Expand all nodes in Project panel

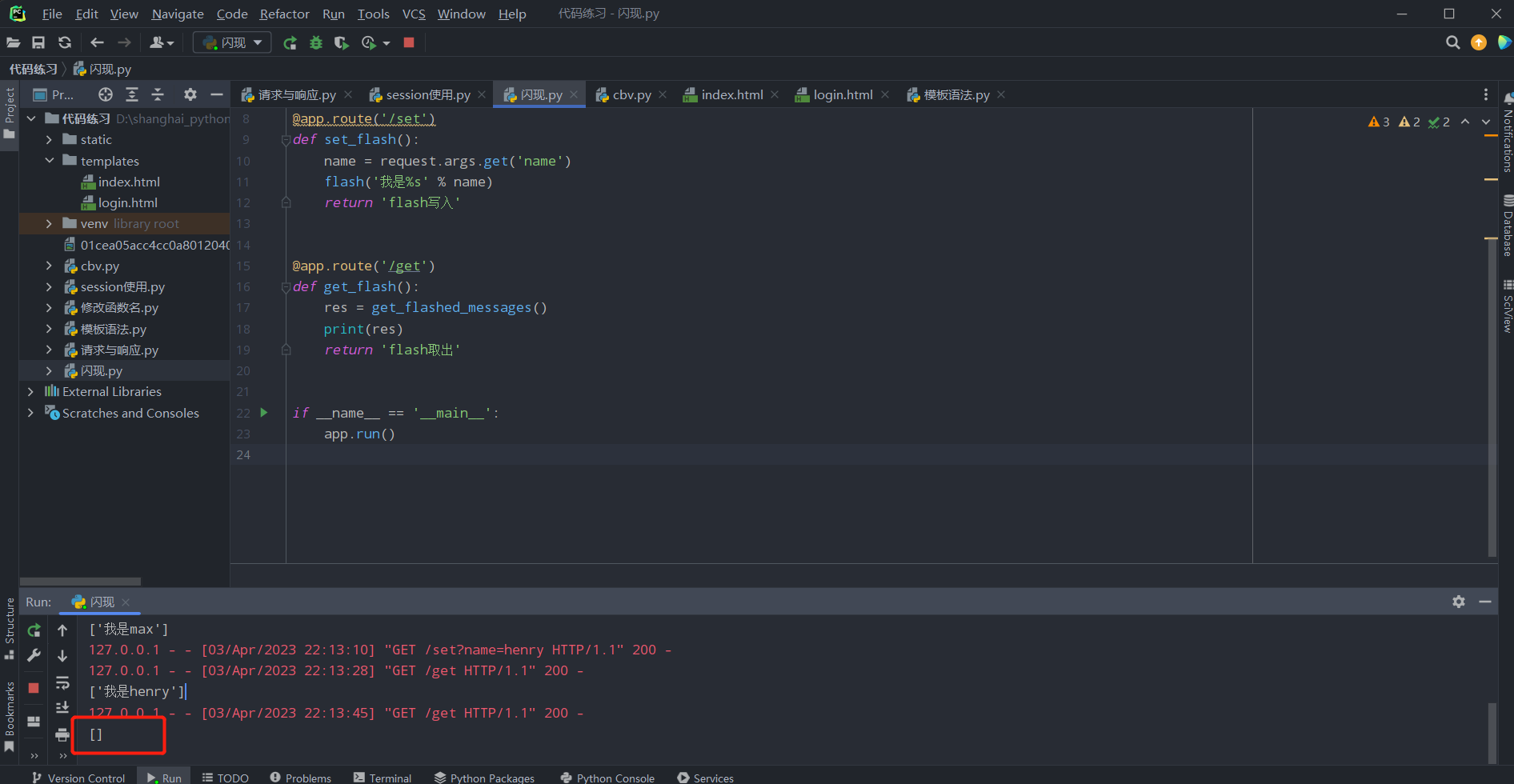coord(132,94)
